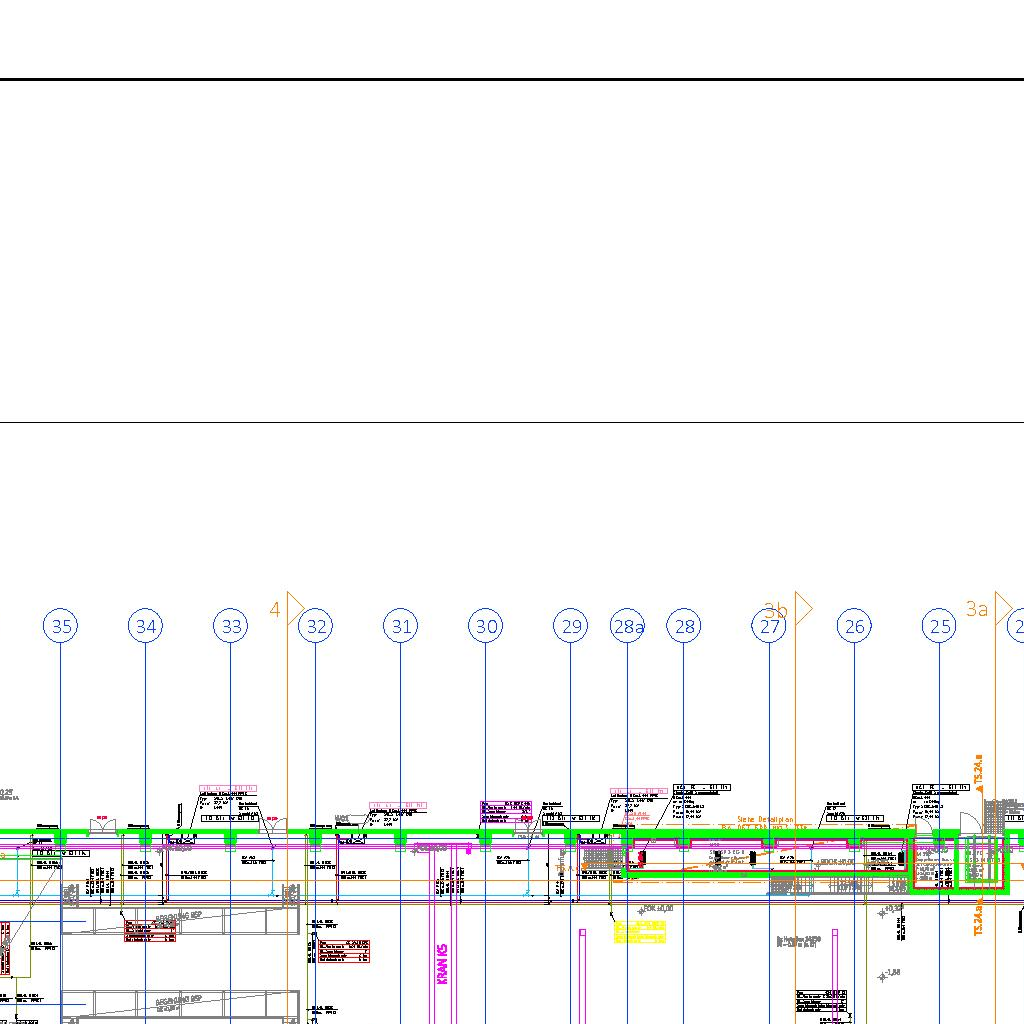Click orange section marker 3a

(x=988, y=609)
